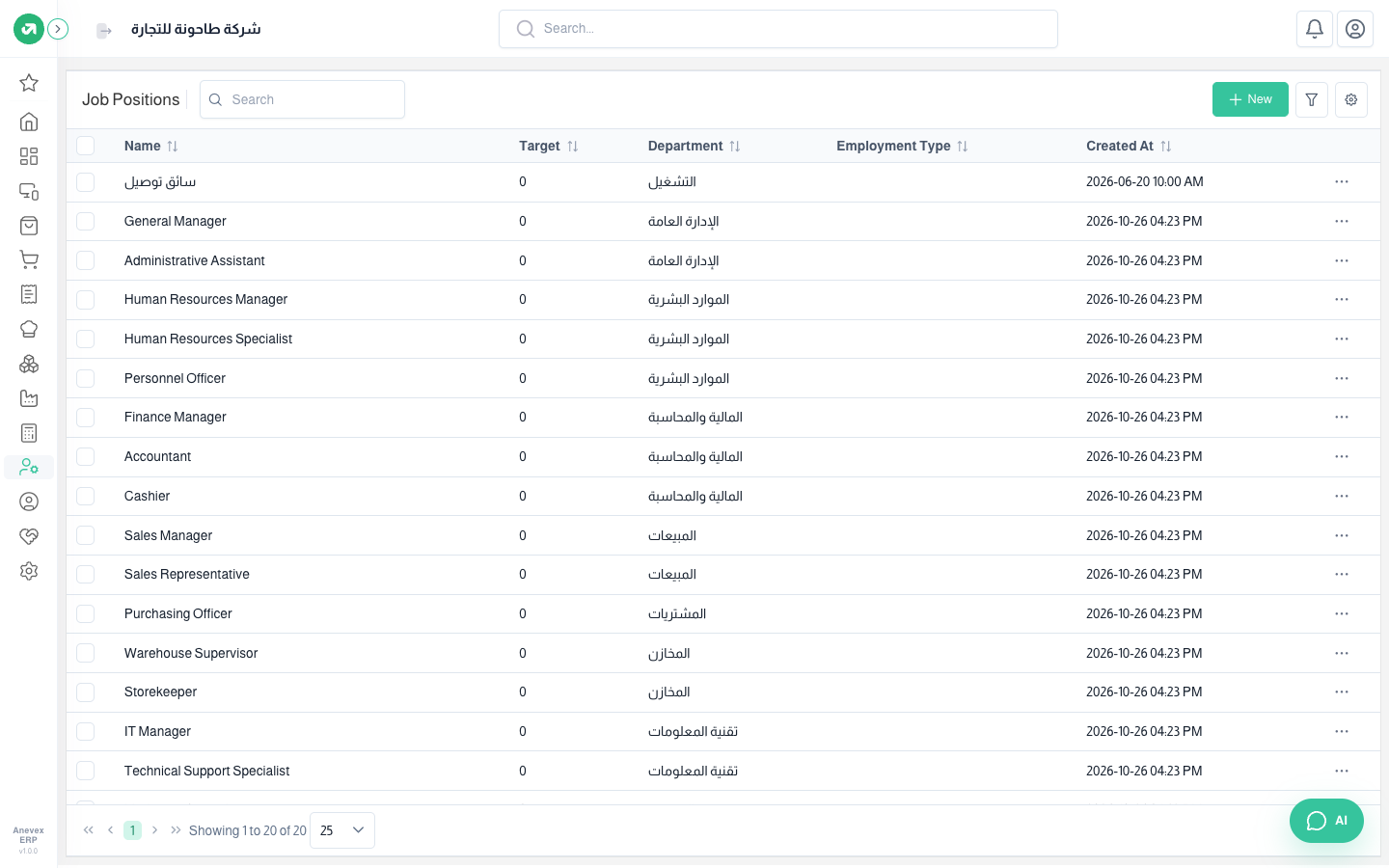Open the shopping bag icon in sidebar
This screenshot has width=1389, height=868.
click(x=29, y=226)
